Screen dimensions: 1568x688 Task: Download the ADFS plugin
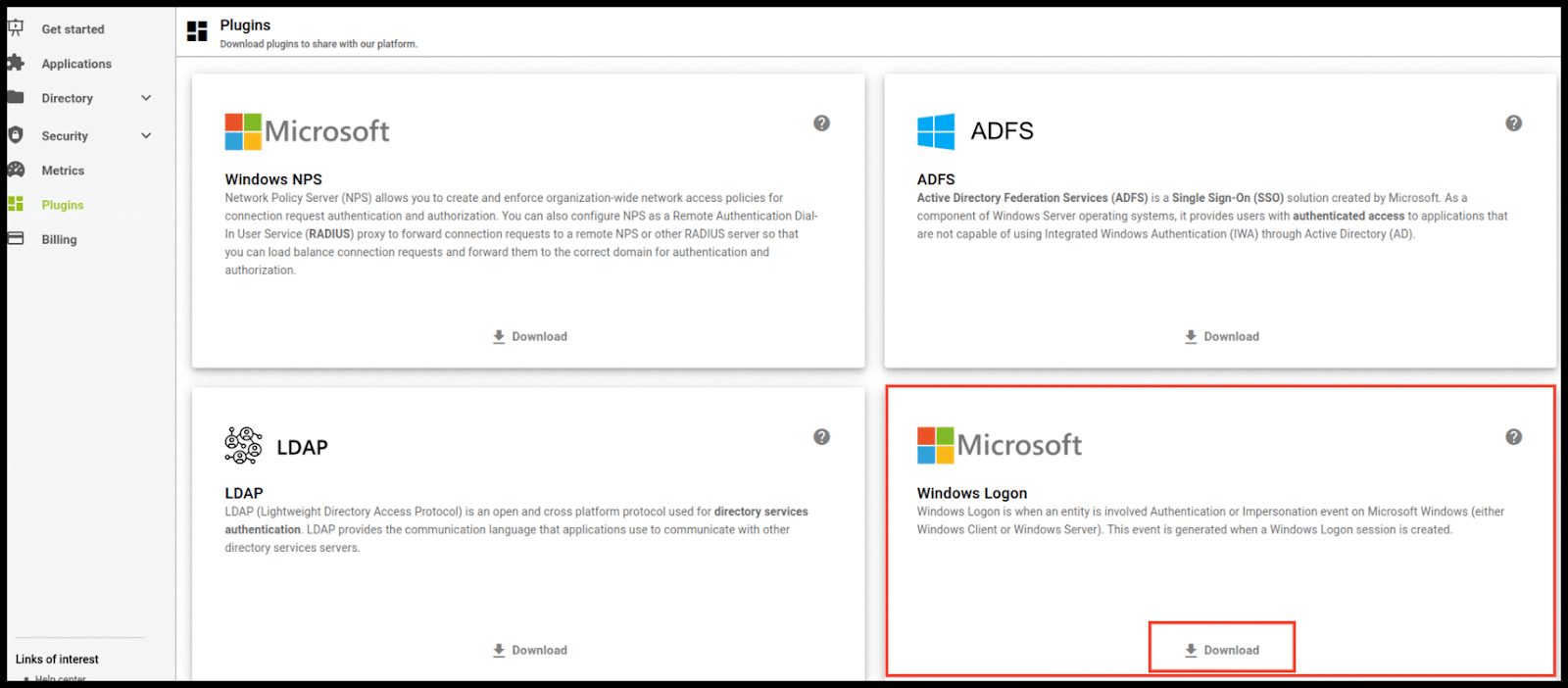tap(1222, 336)
